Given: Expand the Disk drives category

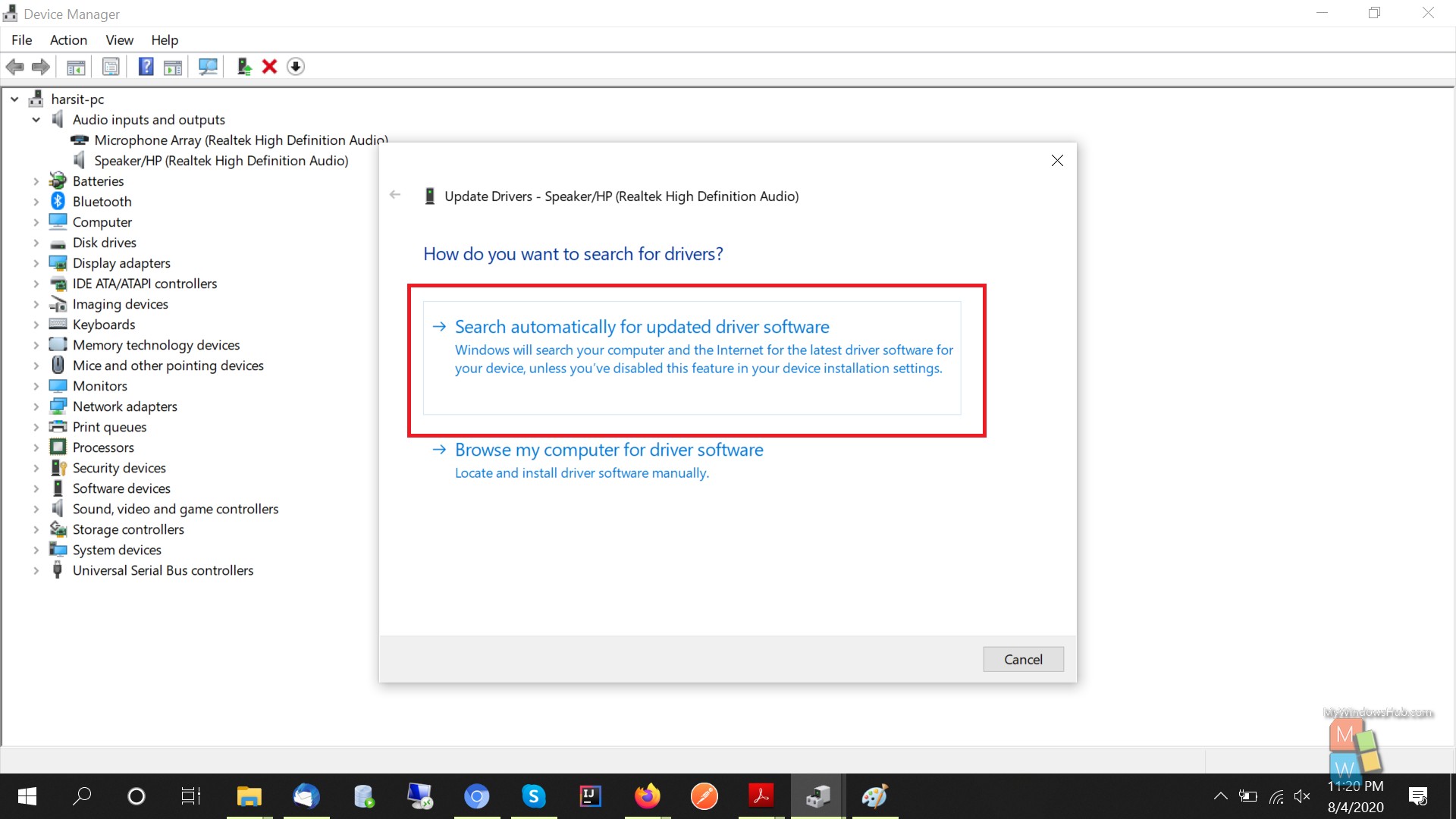Looking at the screenshot, I should [x=36, y=243].
